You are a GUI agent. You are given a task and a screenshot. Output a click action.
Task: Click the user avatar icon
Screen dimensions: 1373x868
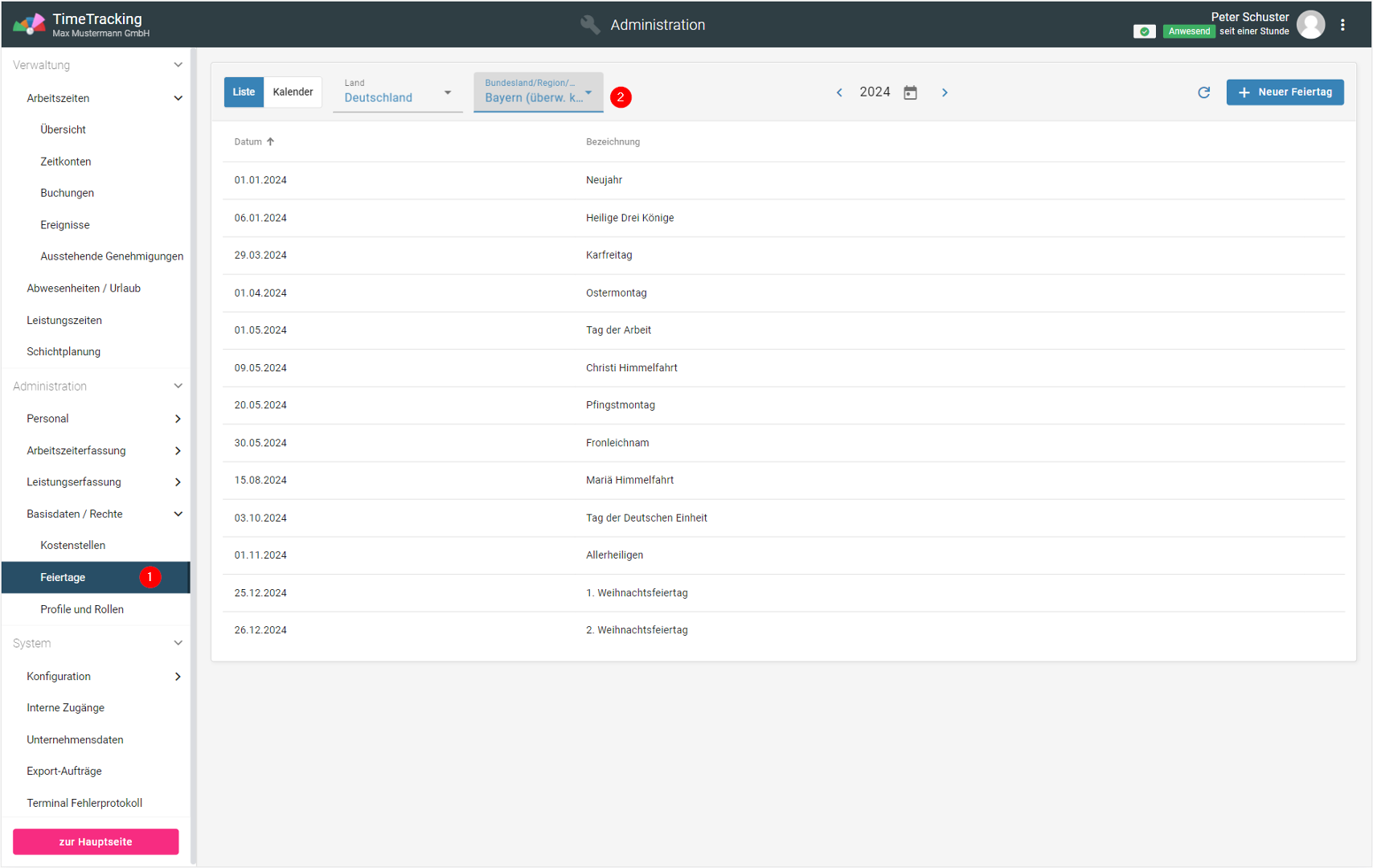1310,25
